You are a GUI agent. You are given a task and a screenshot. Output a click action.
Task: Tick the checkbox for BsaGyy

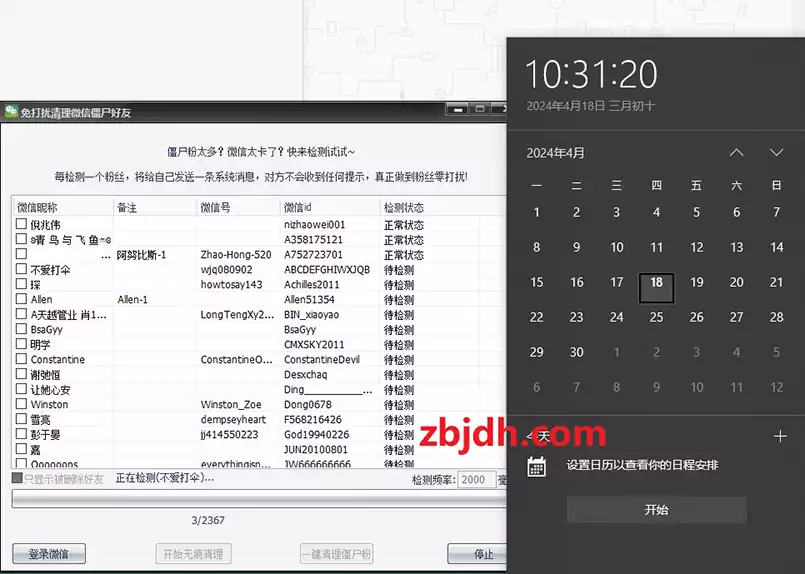pos(21,329)
